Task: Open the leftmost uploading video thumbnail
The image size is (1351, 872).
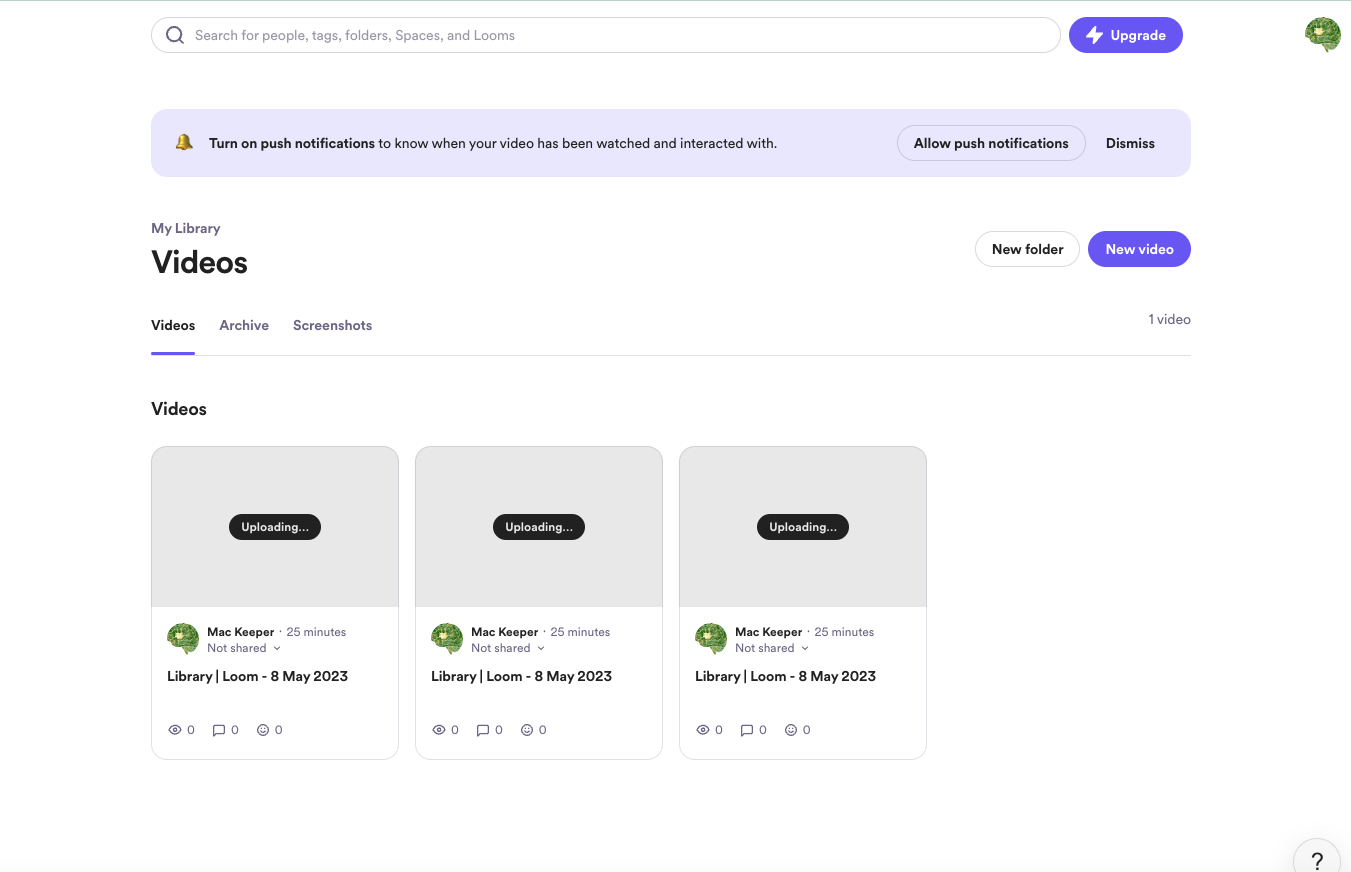Action: click(x=275, y=527)
